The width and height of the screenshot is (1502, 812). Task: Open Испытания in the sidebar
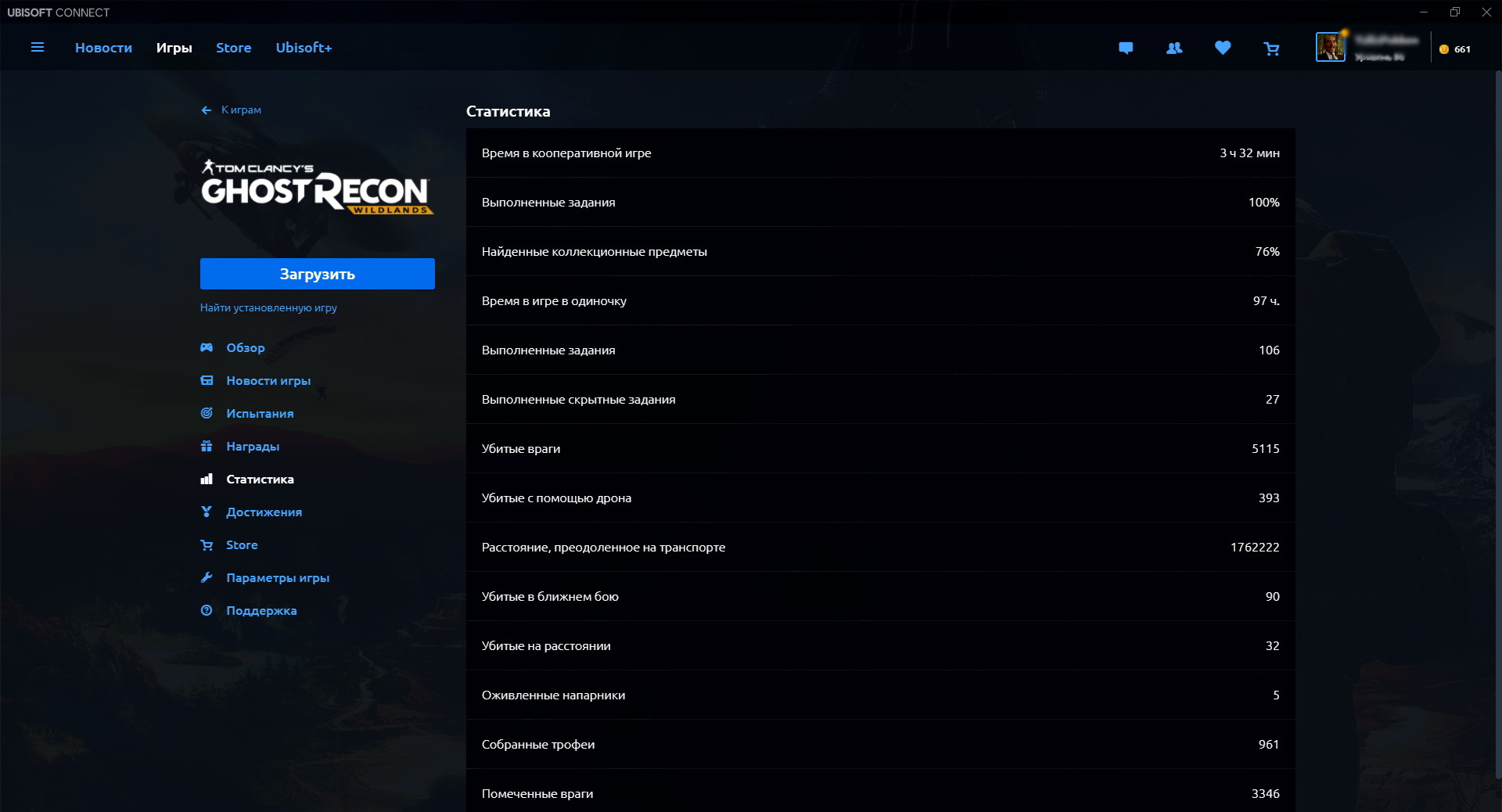pos(260,413)
